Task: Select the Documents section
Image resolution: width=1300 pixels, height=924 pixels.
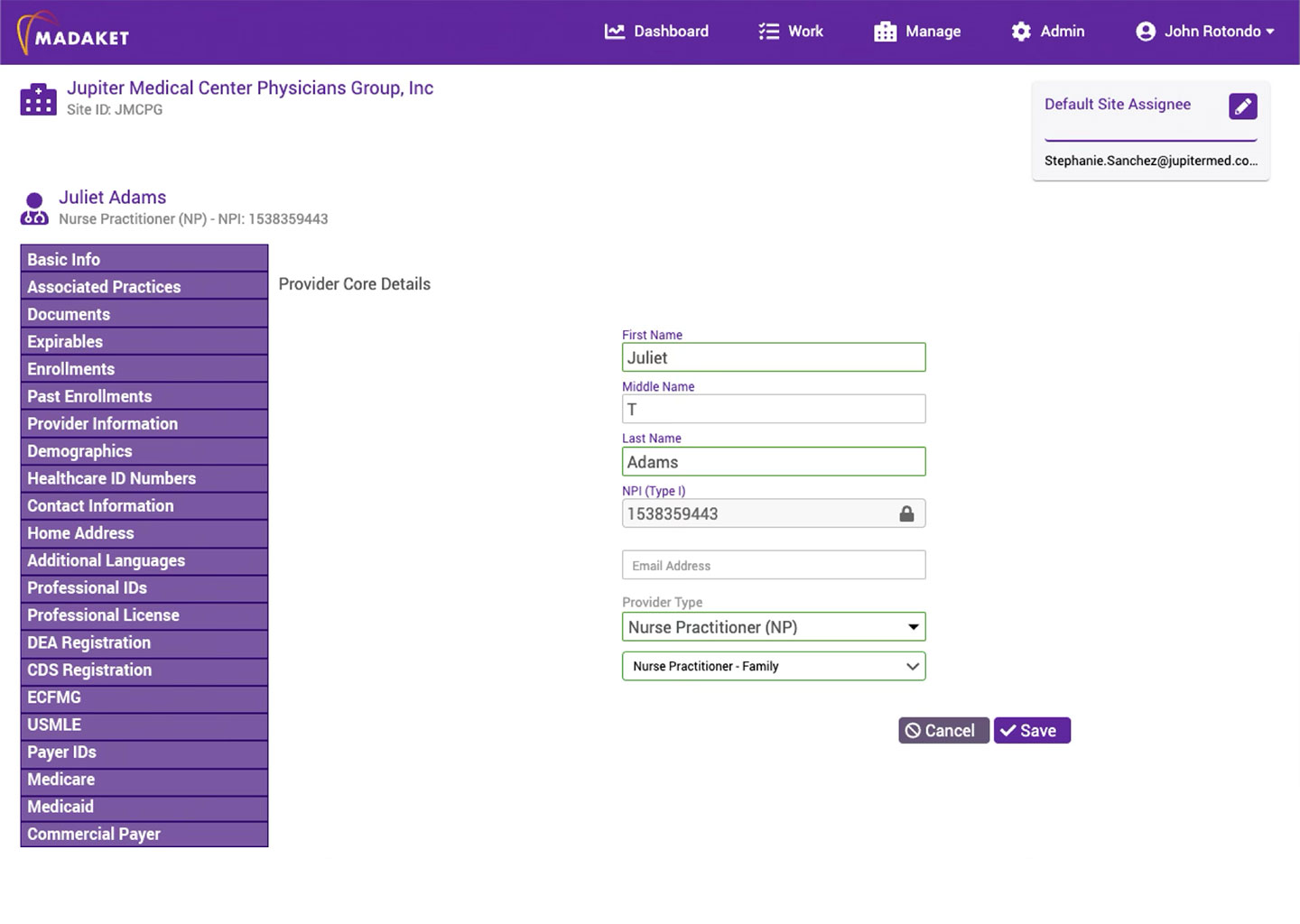Action: [144, 314]
